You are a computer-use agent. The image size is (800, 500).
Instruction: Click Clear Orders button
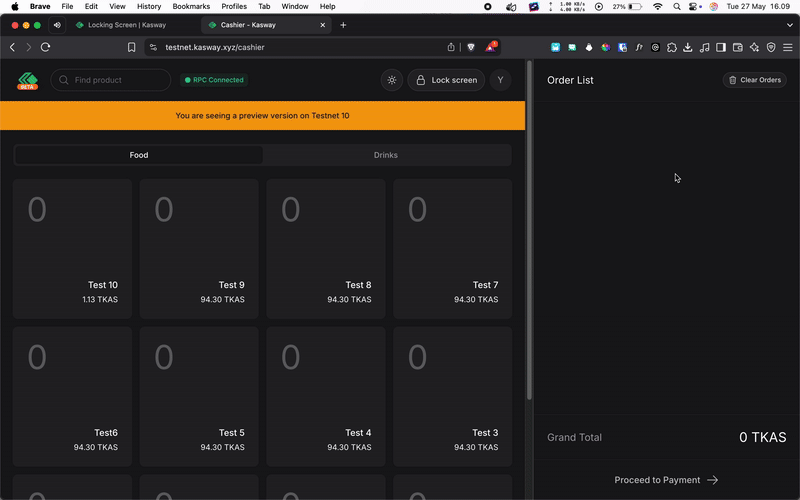point(755,80)
